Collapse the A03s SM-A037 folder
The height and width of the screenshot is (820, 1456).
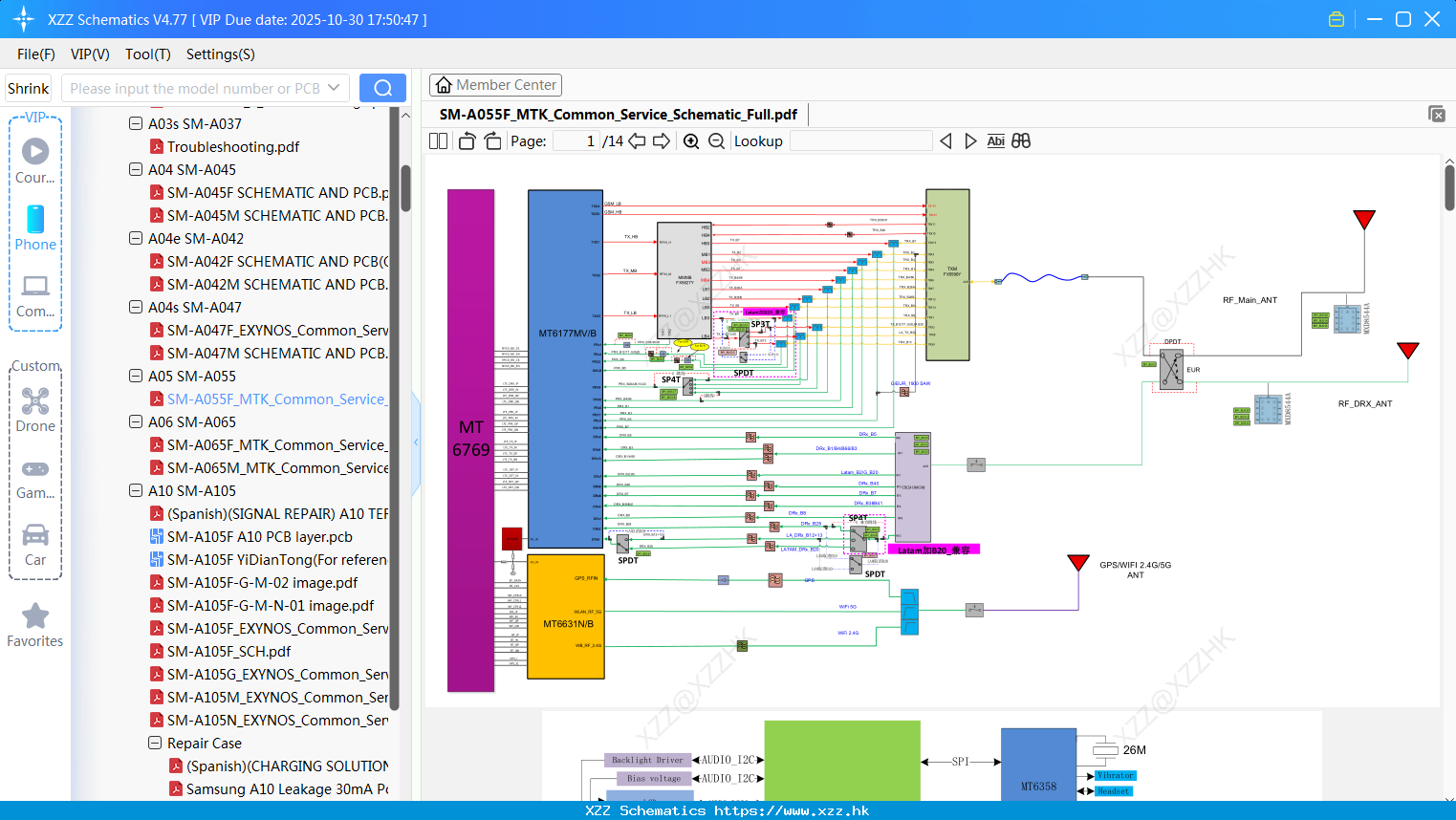136,123
